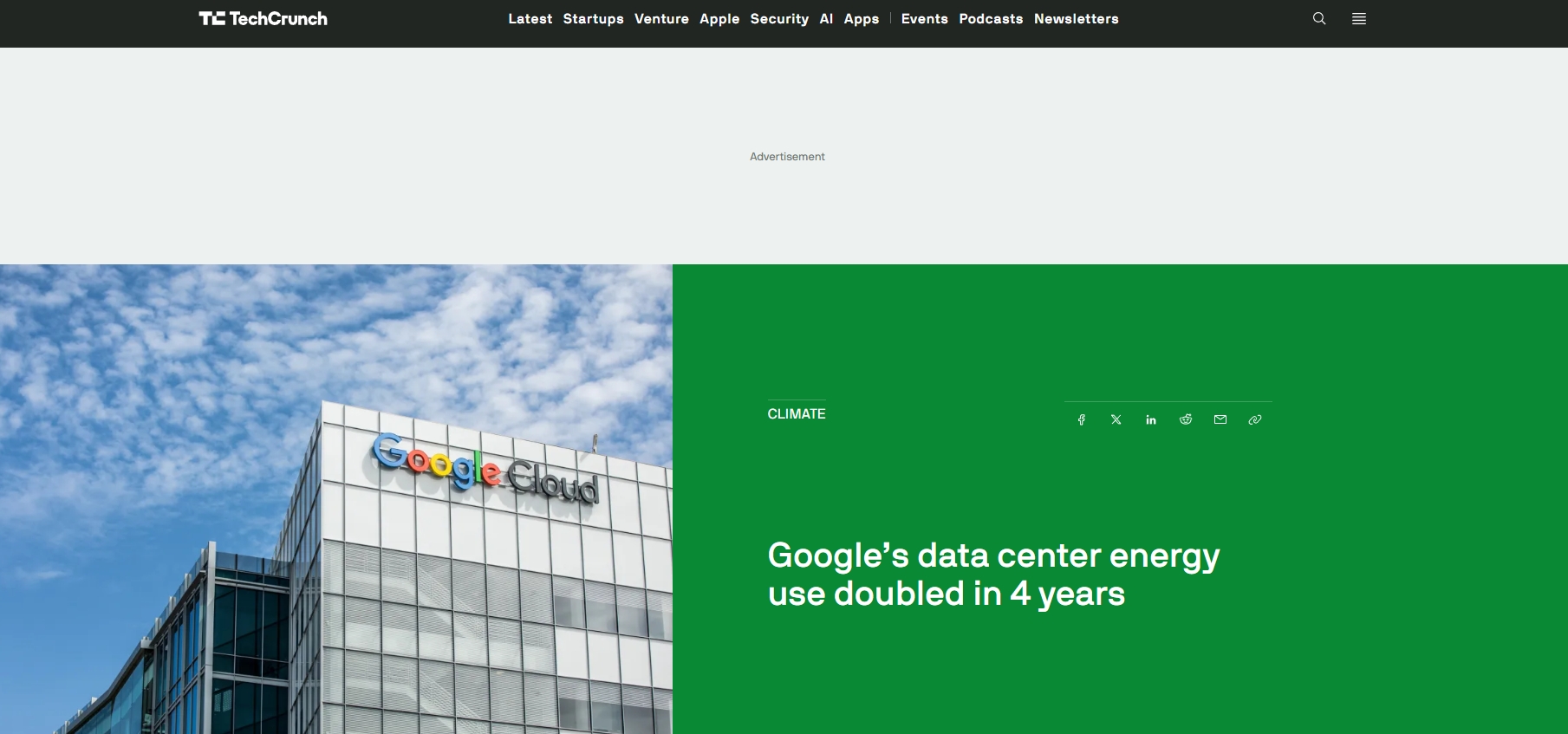Open the hamburger menu icon
1568x734 pixels.
(x=1359, y=18)
